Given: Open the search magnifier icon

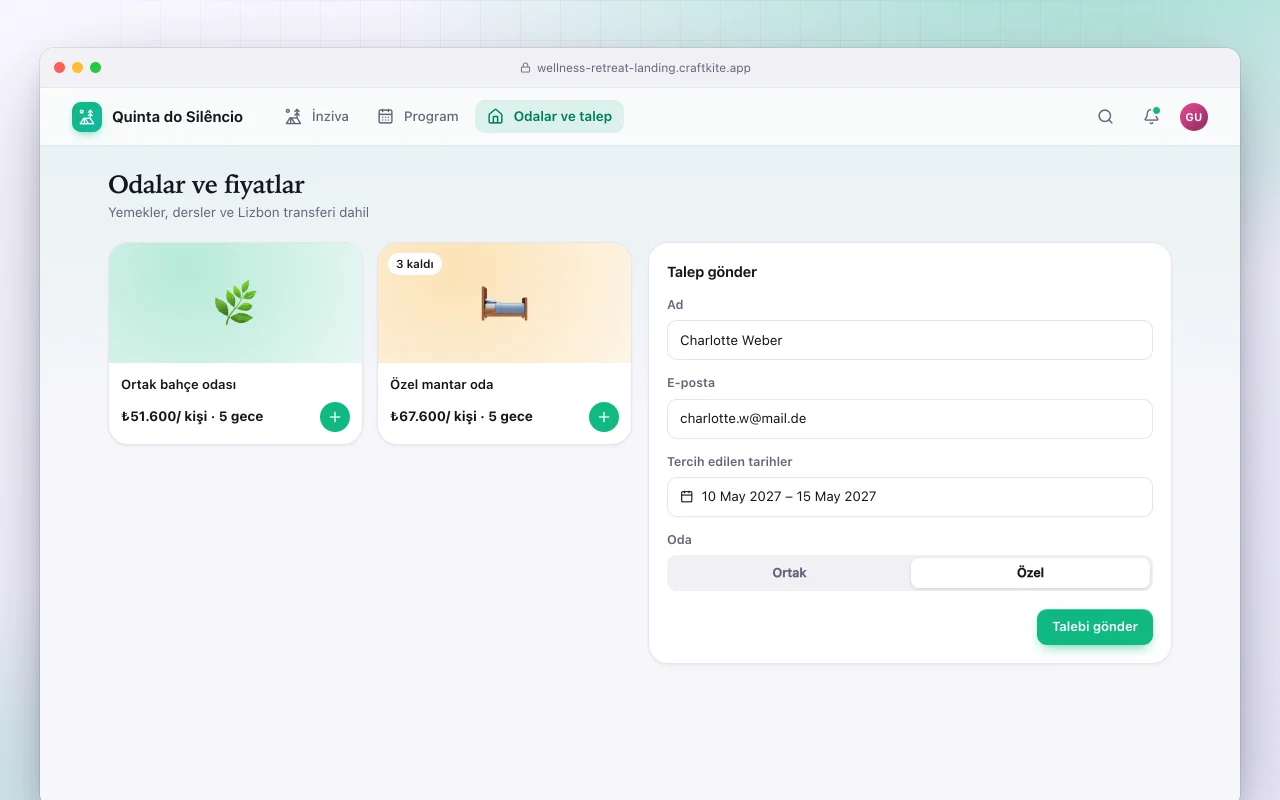Looking at the screenshot, I should pos(1105,117).
